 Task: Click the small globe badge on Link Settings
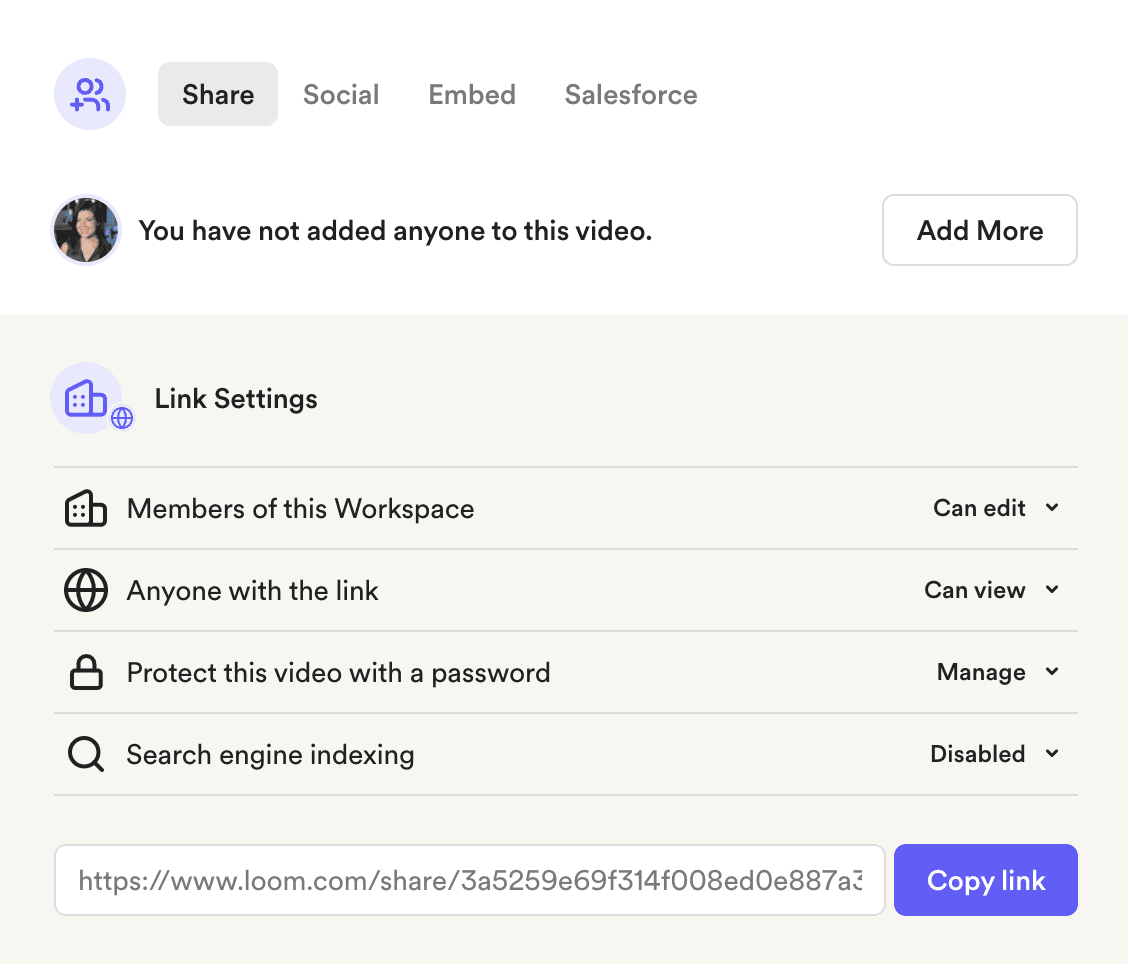[122, 418]
